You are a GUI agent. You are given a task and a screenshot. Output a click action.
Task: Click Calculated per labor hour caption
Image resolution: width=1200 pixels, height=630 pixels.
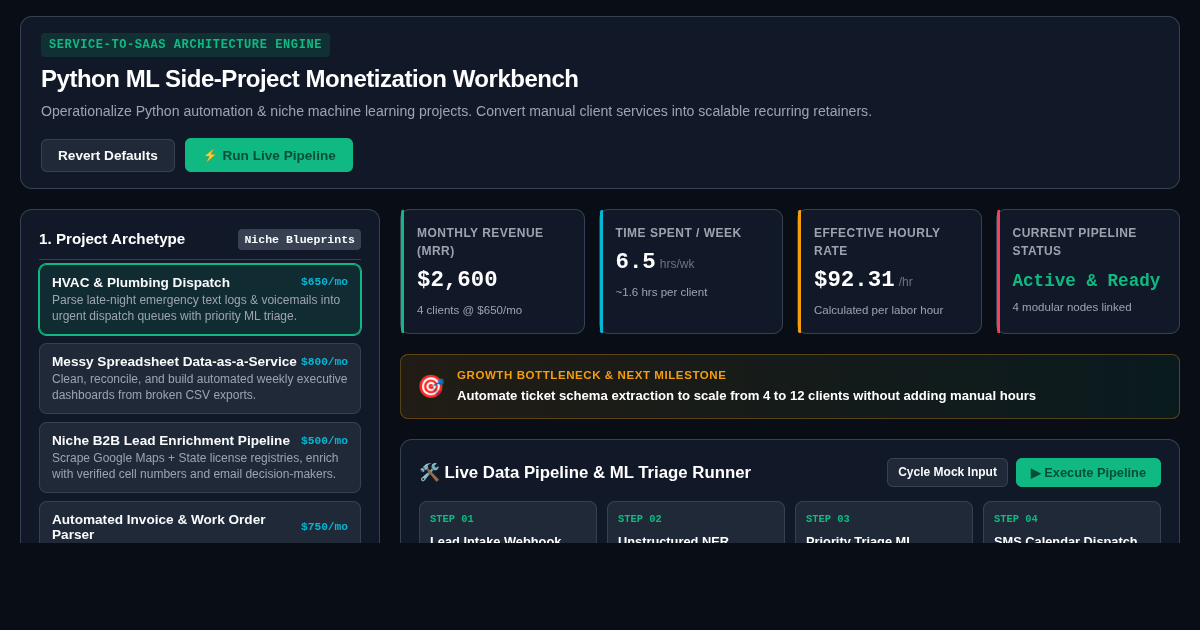[878, 310]
